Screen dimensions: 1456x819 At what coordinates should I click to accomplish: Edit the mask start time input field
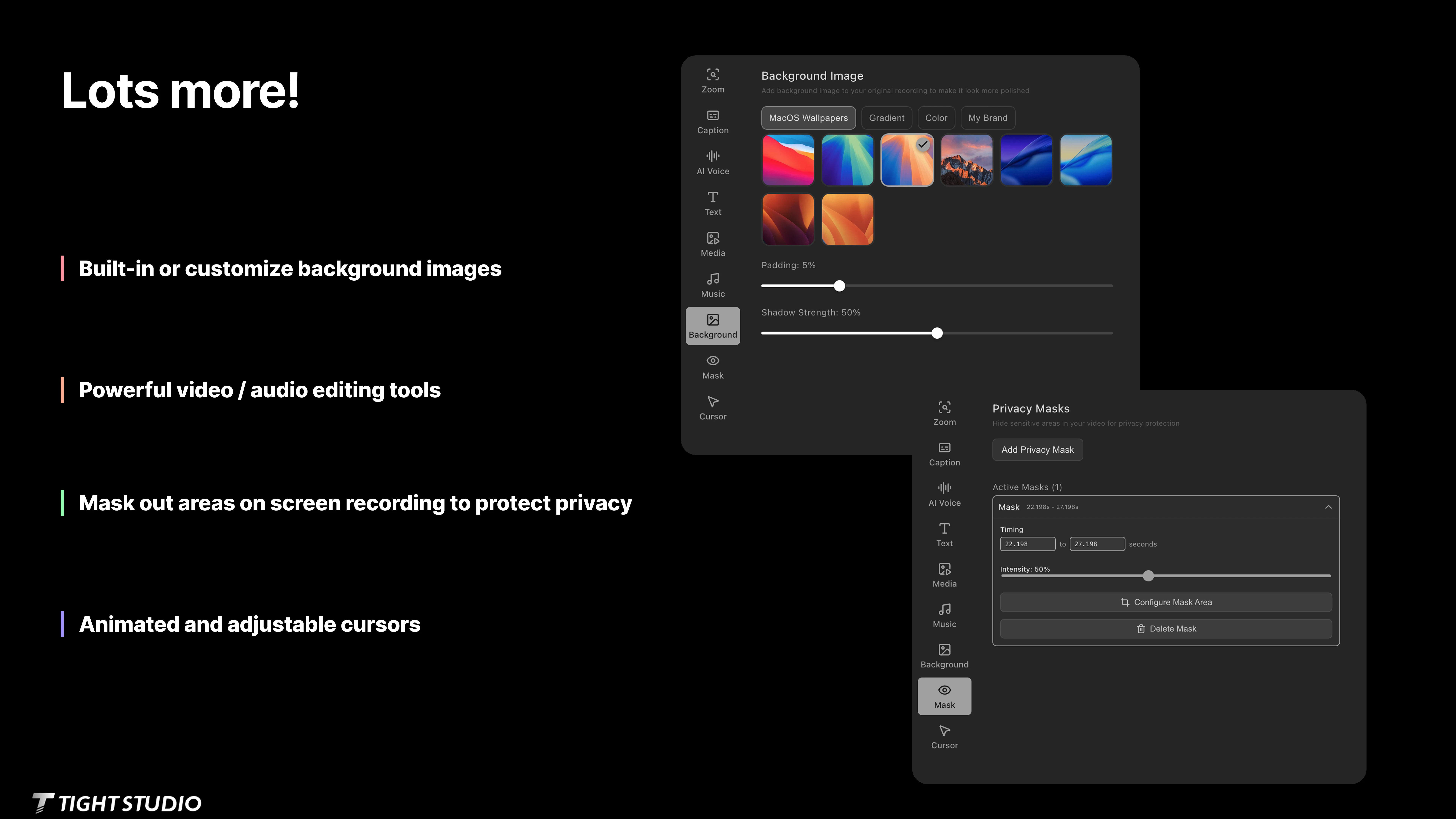click(x=1027, y=544)
